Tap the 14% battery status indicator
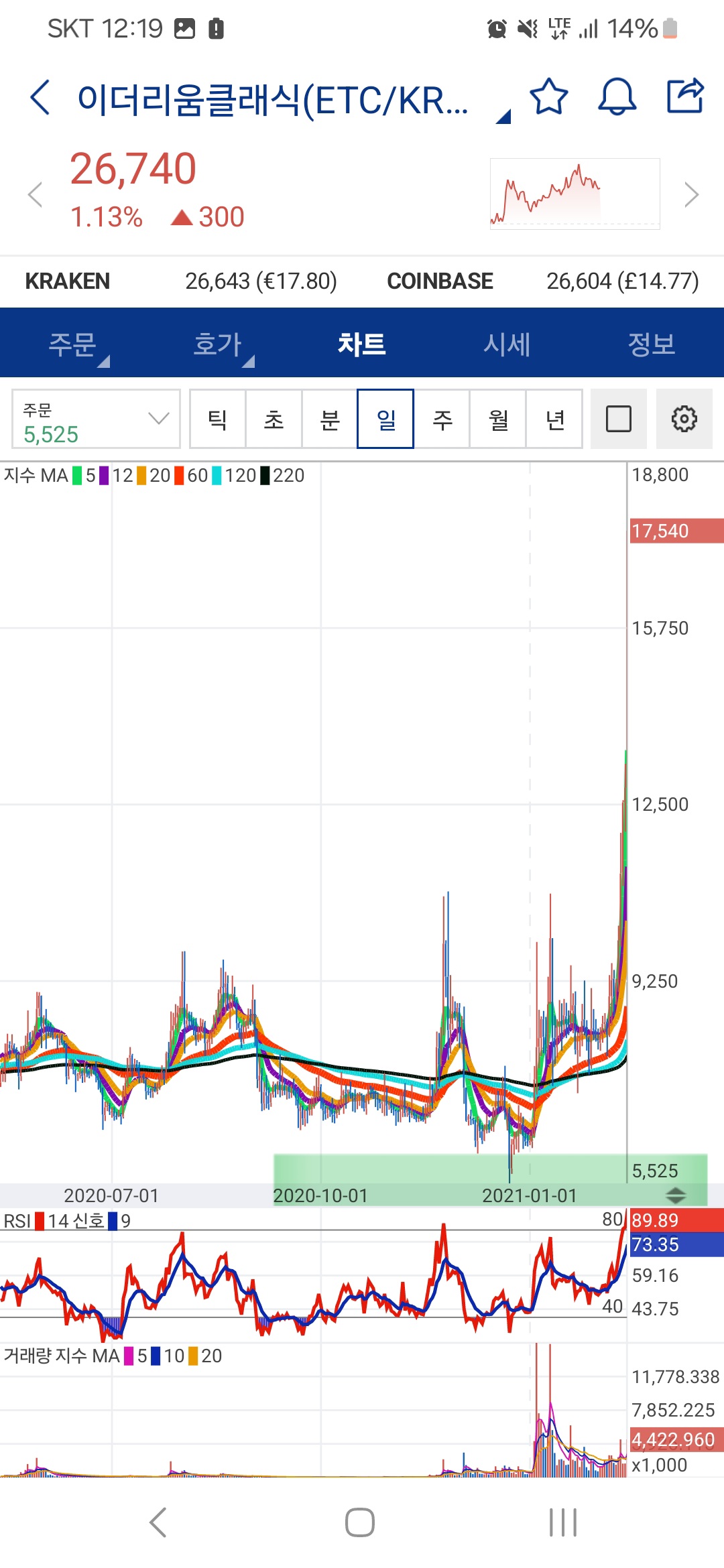724x1568 pixels. pyautogui.click(x=642, y=29)
